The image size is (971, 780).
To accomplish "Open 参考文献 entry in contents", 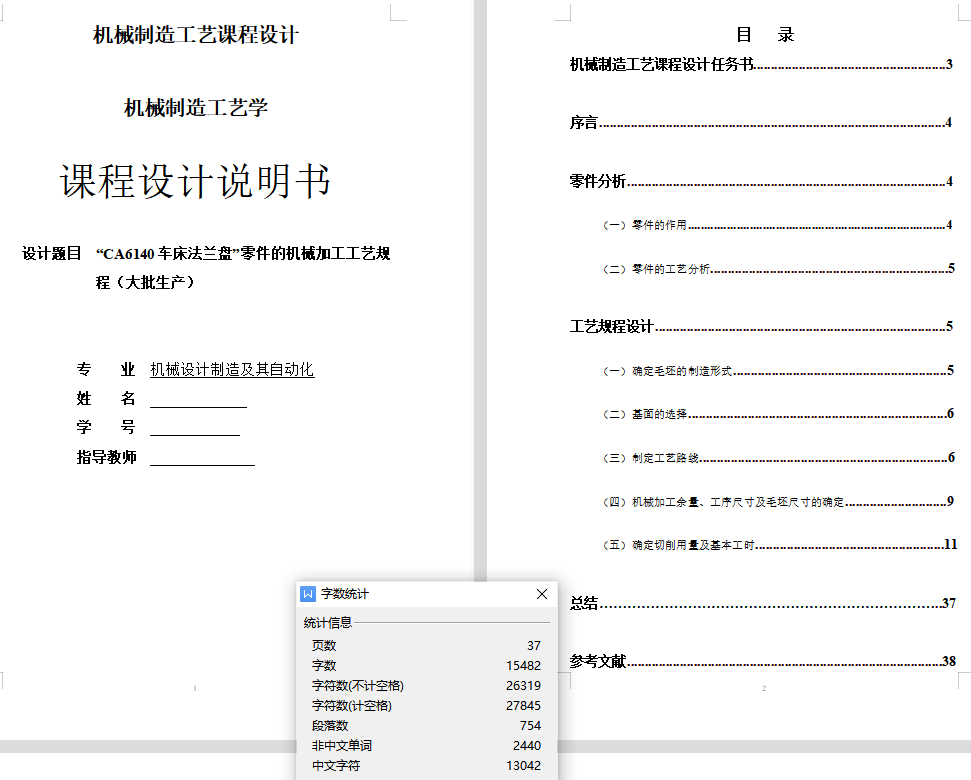I will [x=598, y=662].
